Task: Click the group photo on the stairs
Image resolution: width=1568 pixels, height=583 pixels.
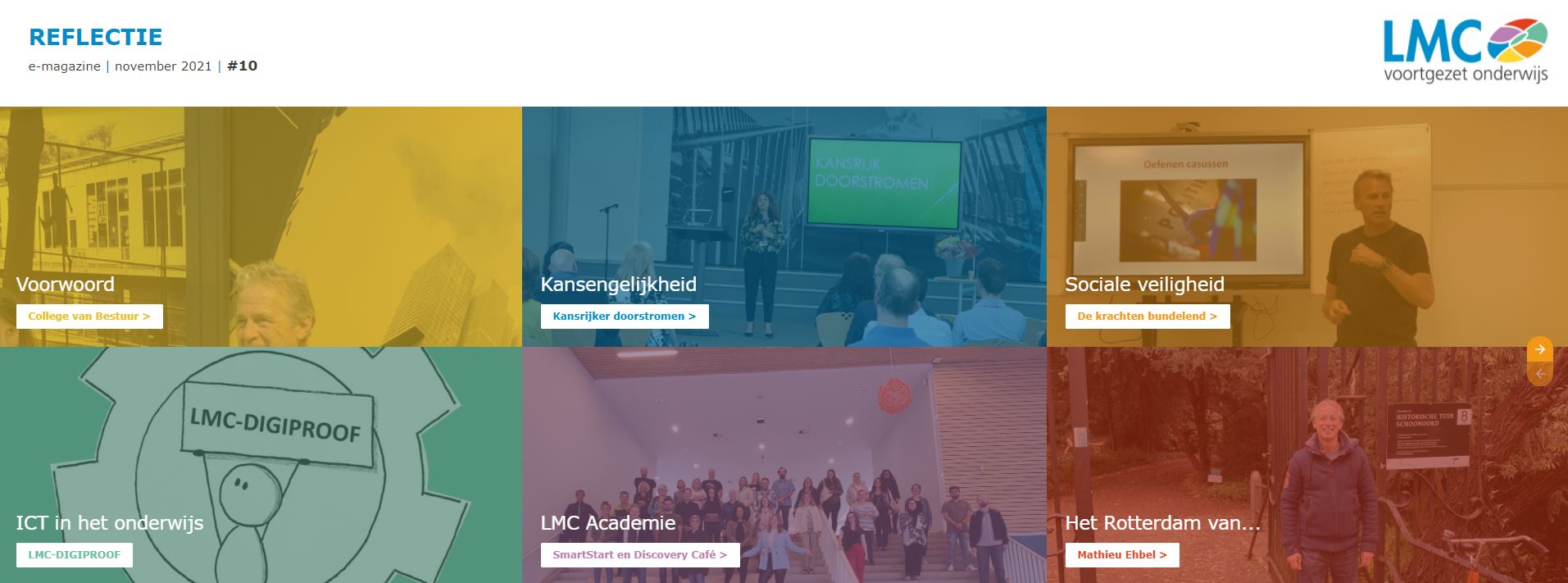Action: [784, 465]
